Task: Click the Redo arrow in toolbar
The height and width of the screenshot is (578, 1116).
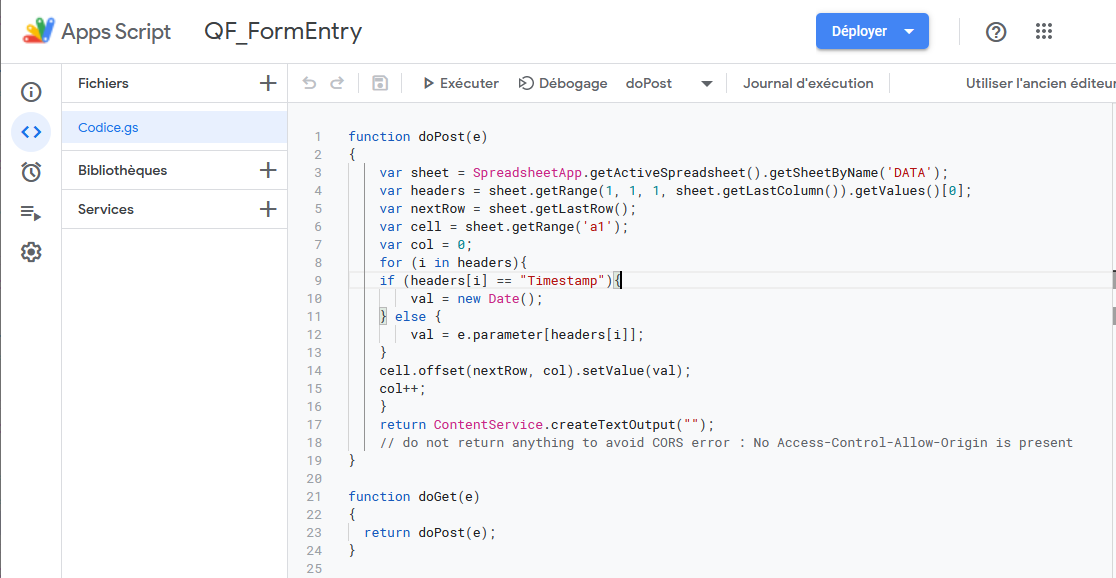Action: [338, 84]
